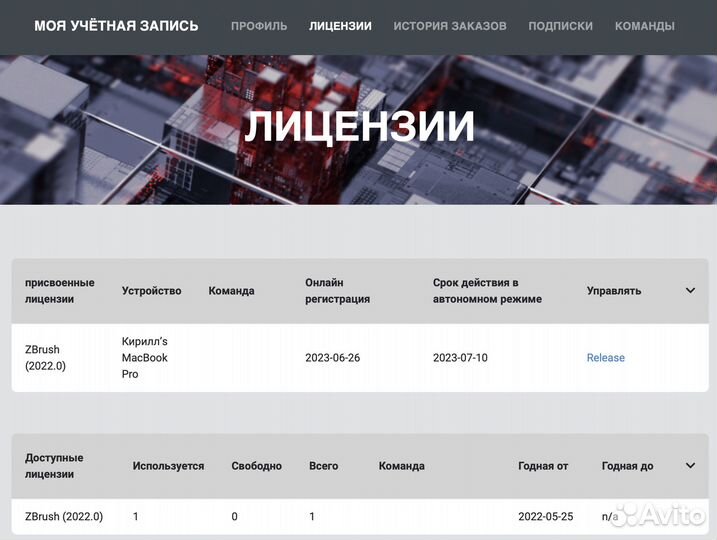Click the 2022-05-25 valid-from date
The image size is (717, 540).
click(x=544, y=517)
